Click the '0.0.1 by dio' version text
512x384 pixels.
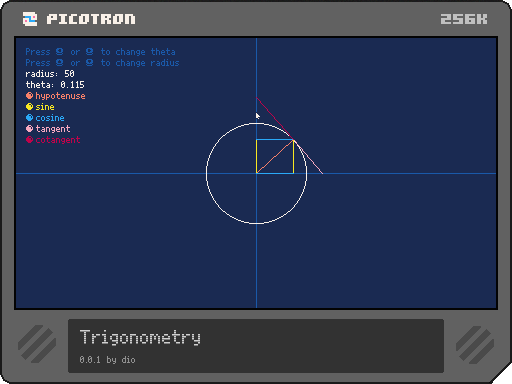[x=107, y=360]
